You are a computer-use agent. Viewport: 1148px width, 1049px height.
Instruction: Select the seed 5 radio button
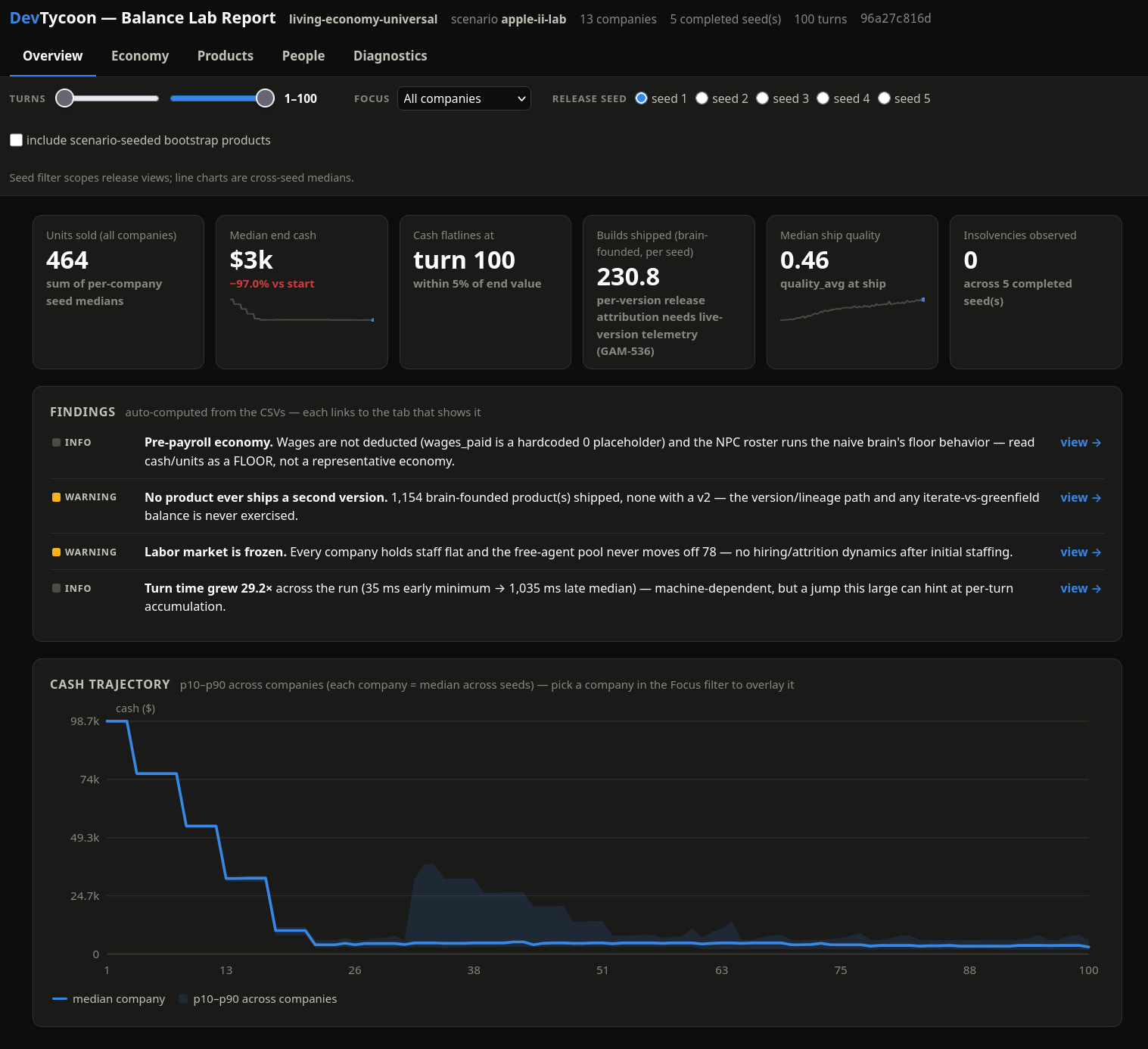[884, 98]
